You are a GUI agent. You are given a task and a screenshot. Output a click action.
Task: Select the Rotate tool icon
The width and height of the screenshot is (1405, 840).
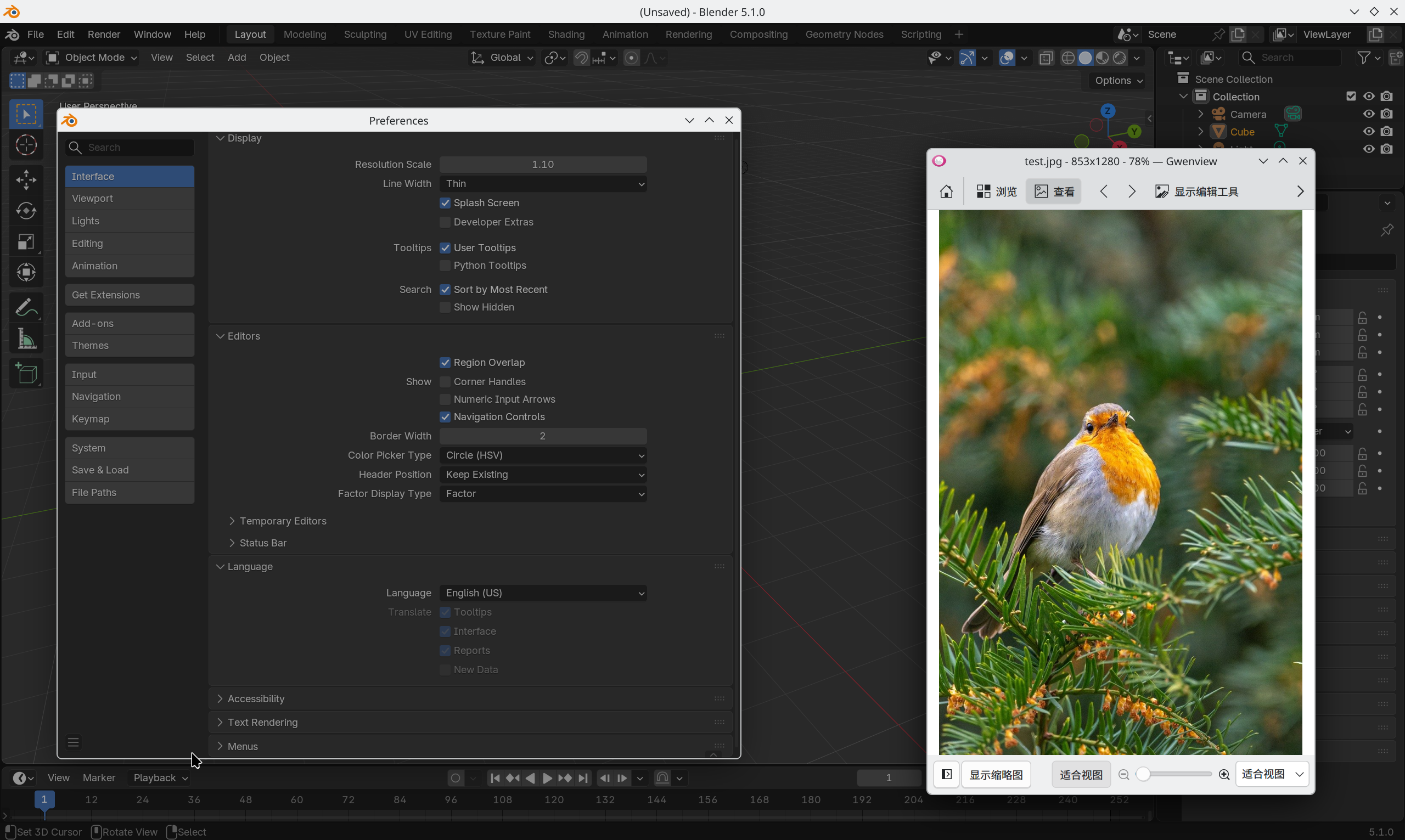point(26,211)
